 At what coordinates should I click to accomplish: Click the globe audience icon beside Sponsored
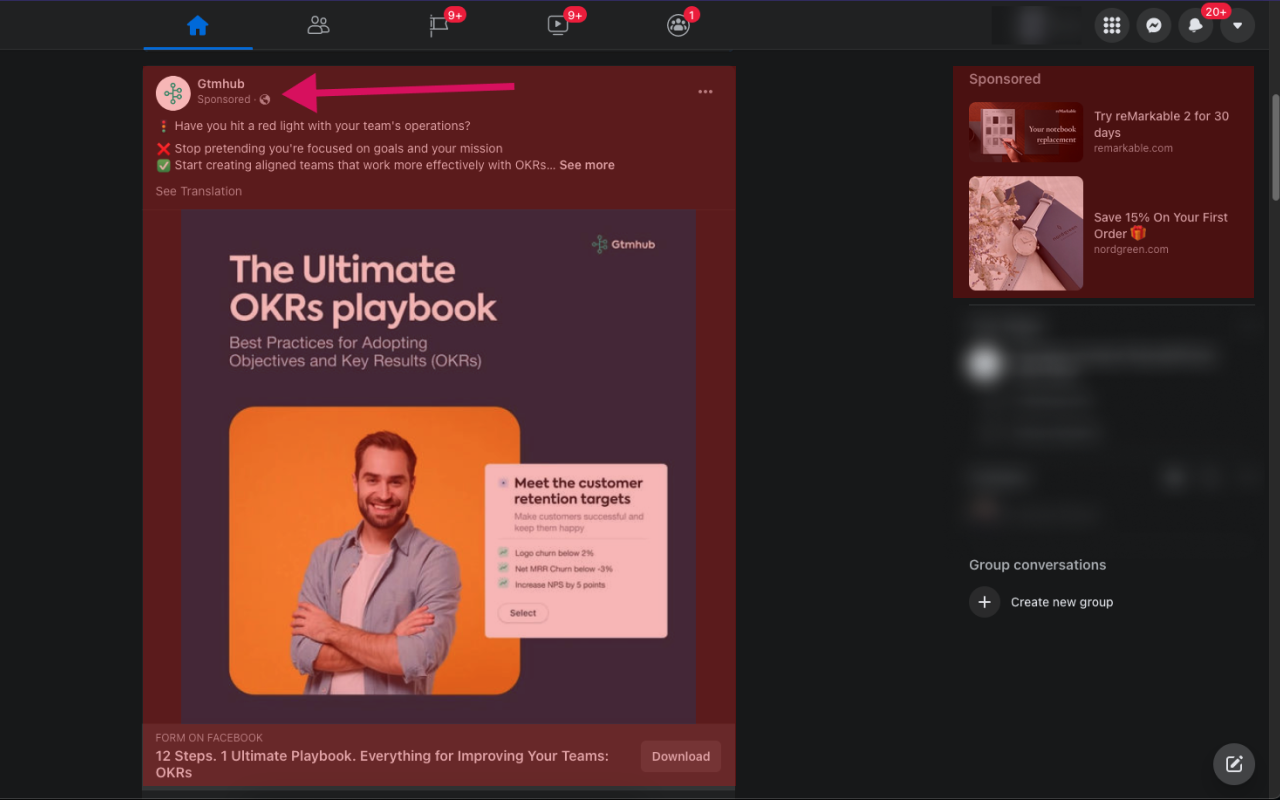(x=264, y=100)
